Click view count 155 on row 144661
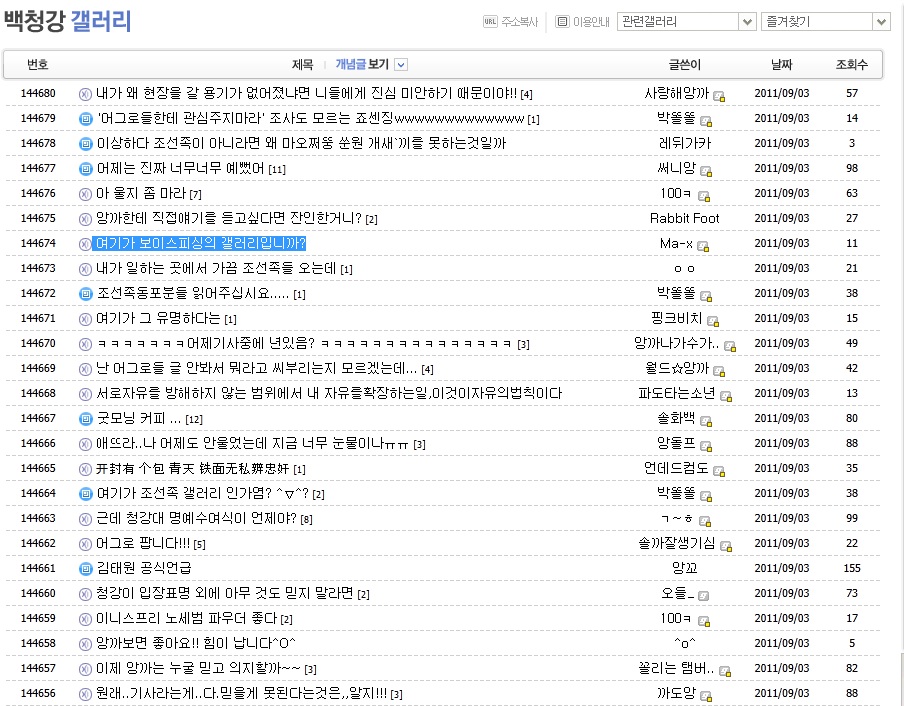The image size is (904, 706). [852, 568]
